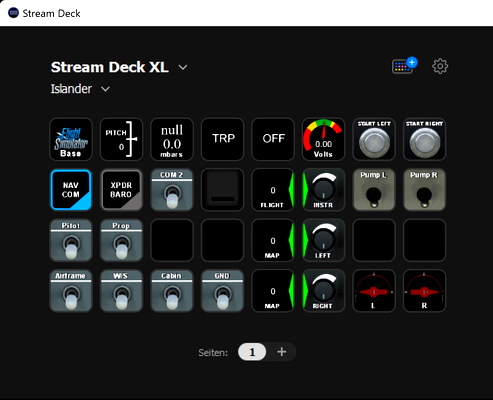Open the XPDR BARO folder key
This screenshot has width=493, height=400.
tap(122, 190)
